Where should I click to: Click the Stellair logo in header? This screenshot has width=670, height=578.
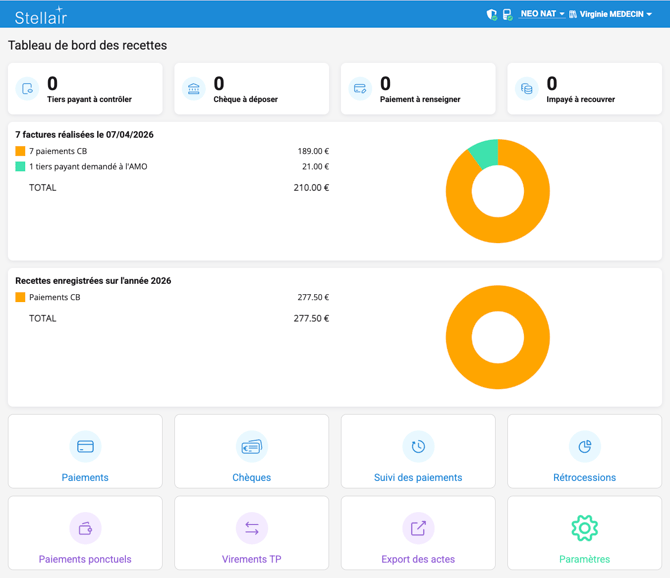pyautogui.click(x=40, y=15)
